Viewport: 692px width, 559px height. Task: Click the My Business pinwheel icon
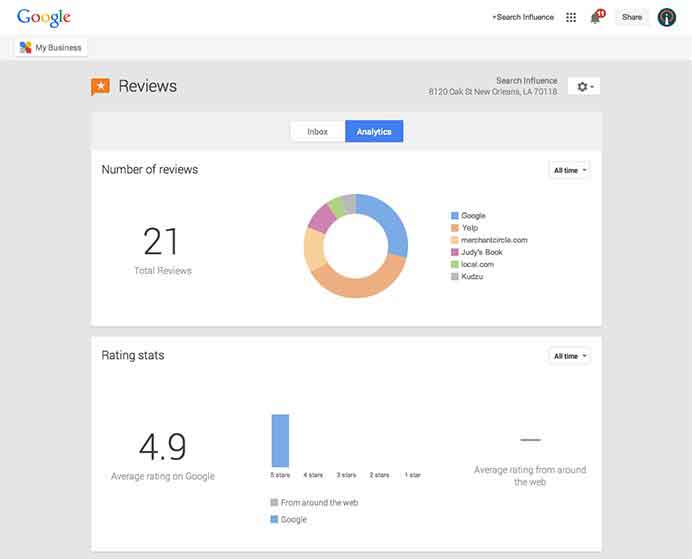click(26, 47)
